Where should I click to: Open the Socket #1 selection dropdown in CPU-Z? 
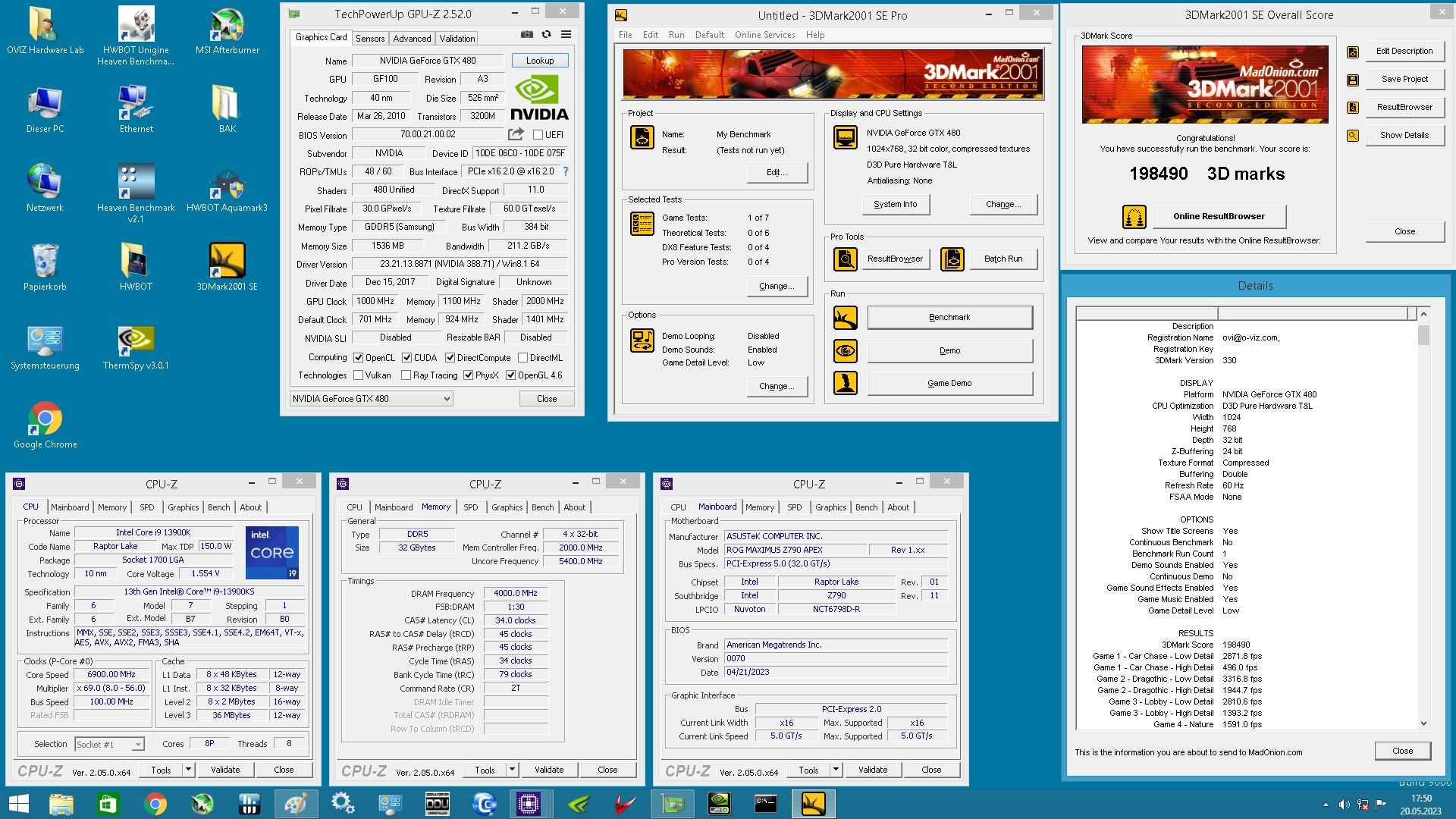109,745
